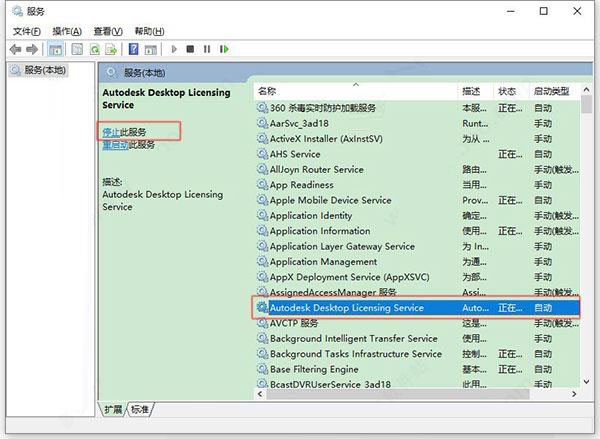
Task: Click the 重启动 service link
Action: point(113,144)
